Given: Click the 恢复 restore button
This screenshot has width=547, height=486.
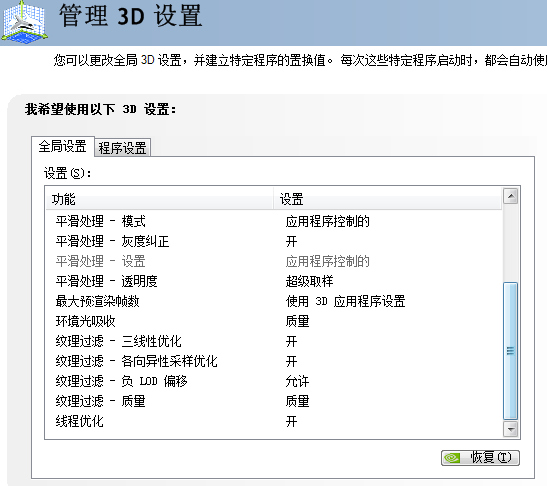Looking at the screenshot, I should (480, 457).
